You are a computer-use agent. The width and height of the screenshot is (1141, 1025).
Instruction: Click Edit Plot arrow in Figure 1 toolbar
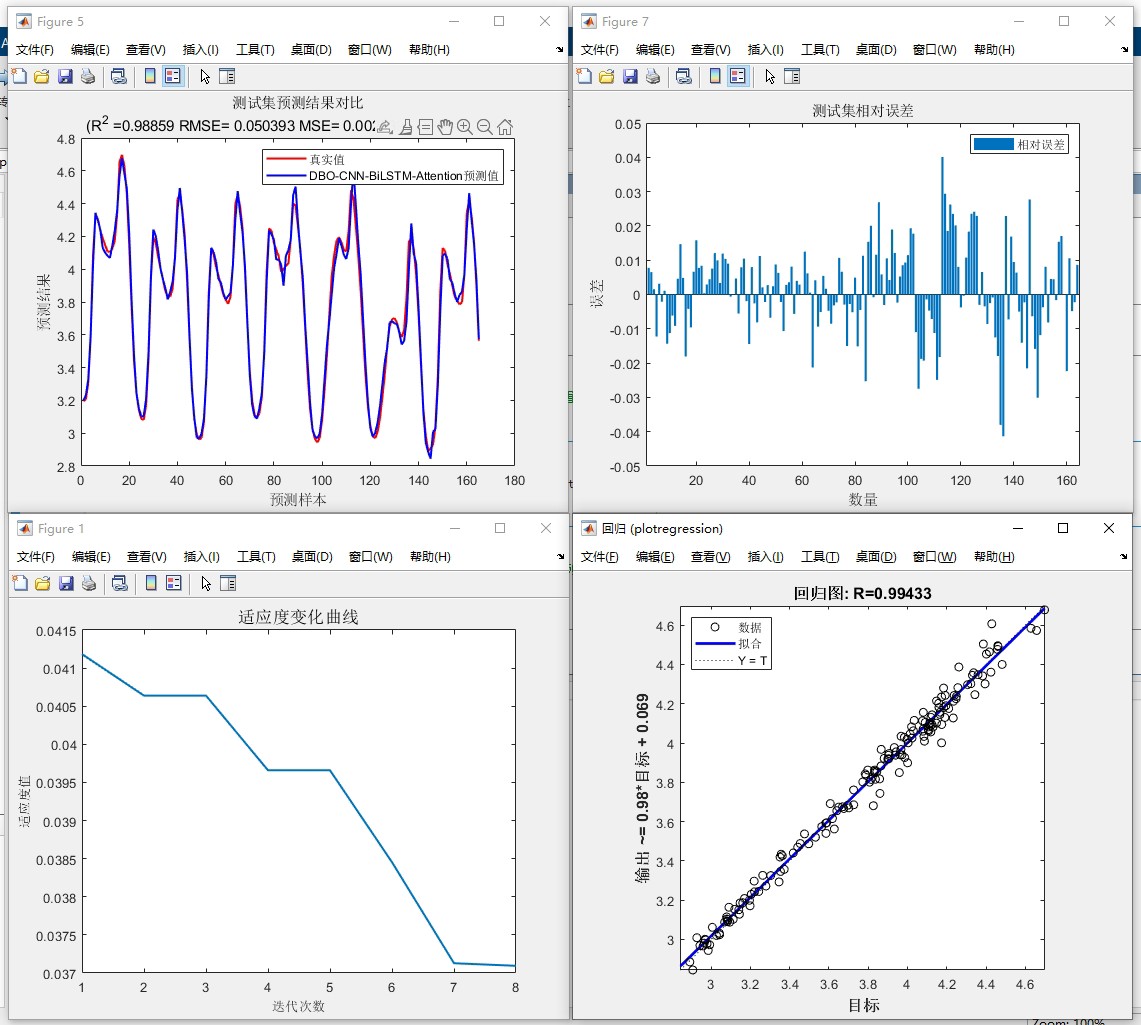(x=206, y=583)
